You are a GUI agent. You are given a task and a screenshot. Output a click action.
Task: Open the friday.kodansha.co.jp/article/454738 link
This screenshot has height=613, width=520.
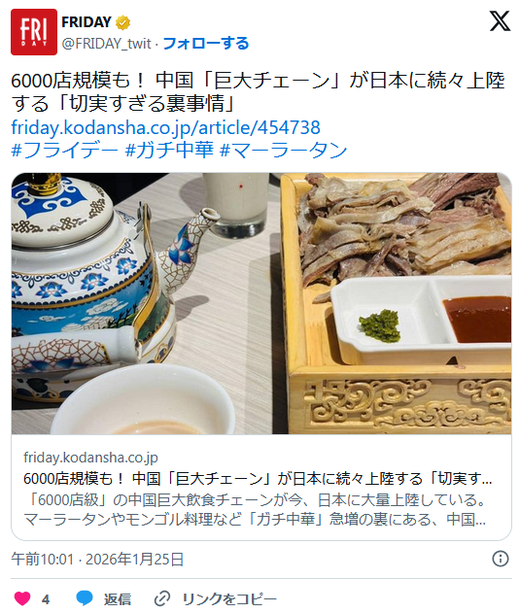pyautogui.click(x=166, y=127)
